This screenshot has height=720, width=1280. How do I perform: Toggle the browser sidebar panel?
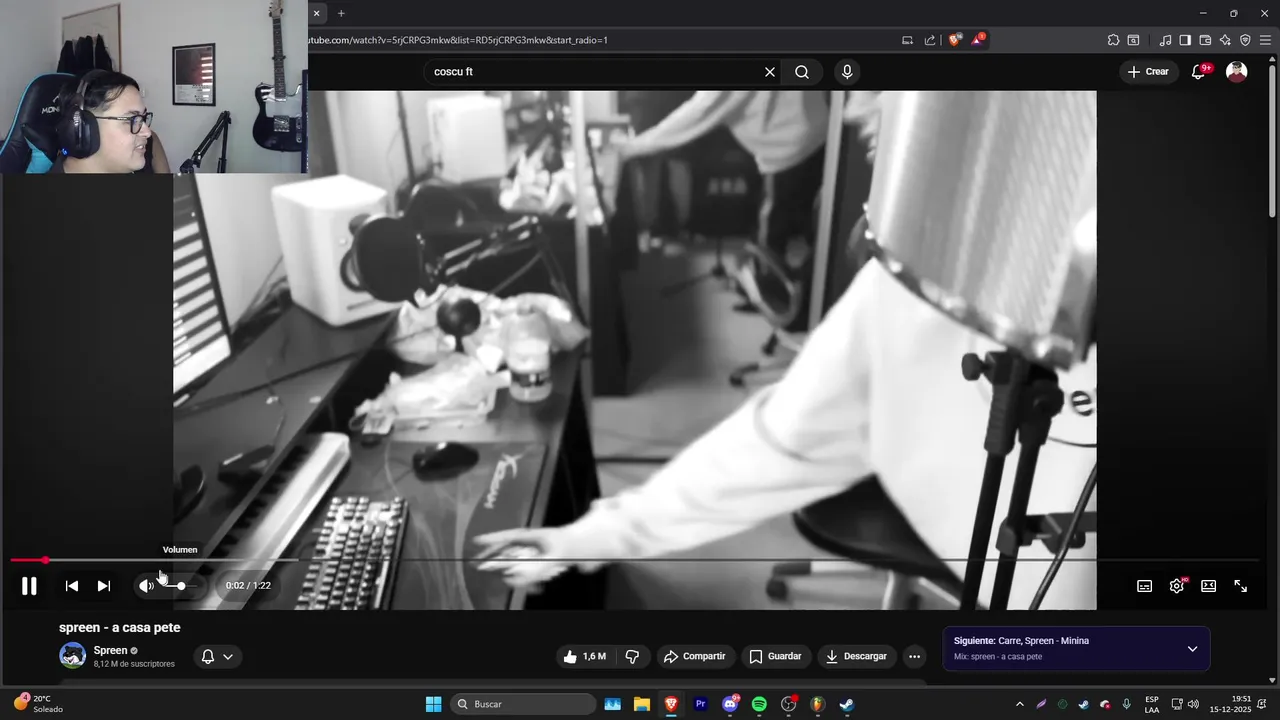tap(1185, 40)
